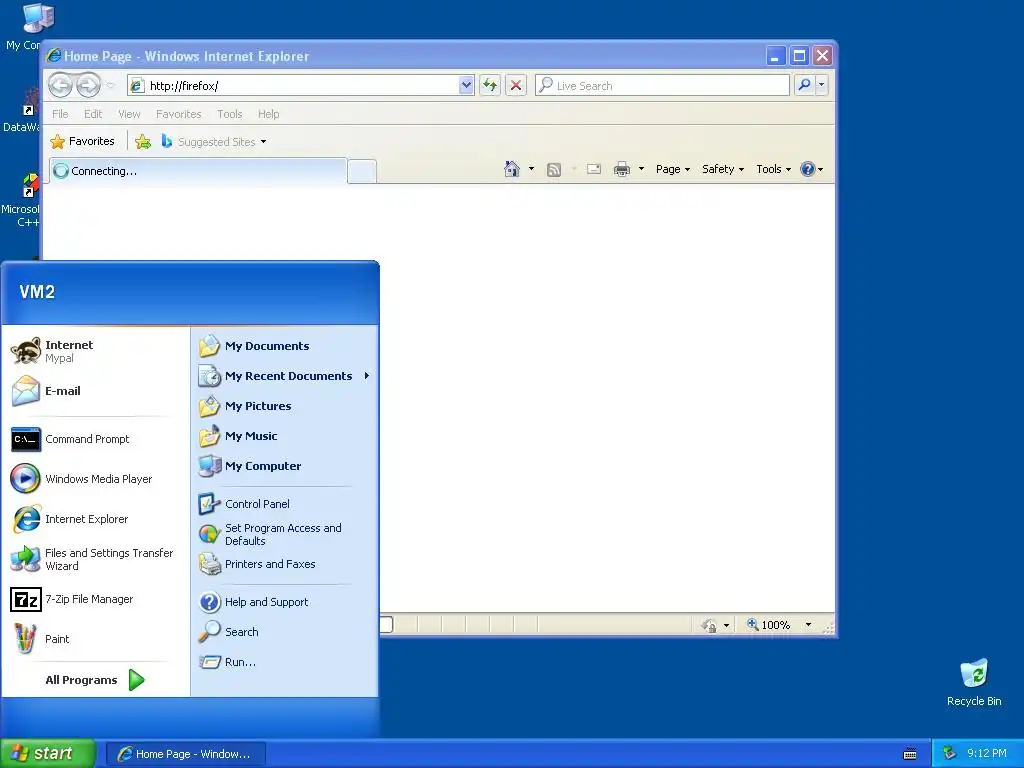Image resolution: width=1024 pixels, height=768 pixels.
Task: Select the Connecting... tab
Action: click(198, 171)
